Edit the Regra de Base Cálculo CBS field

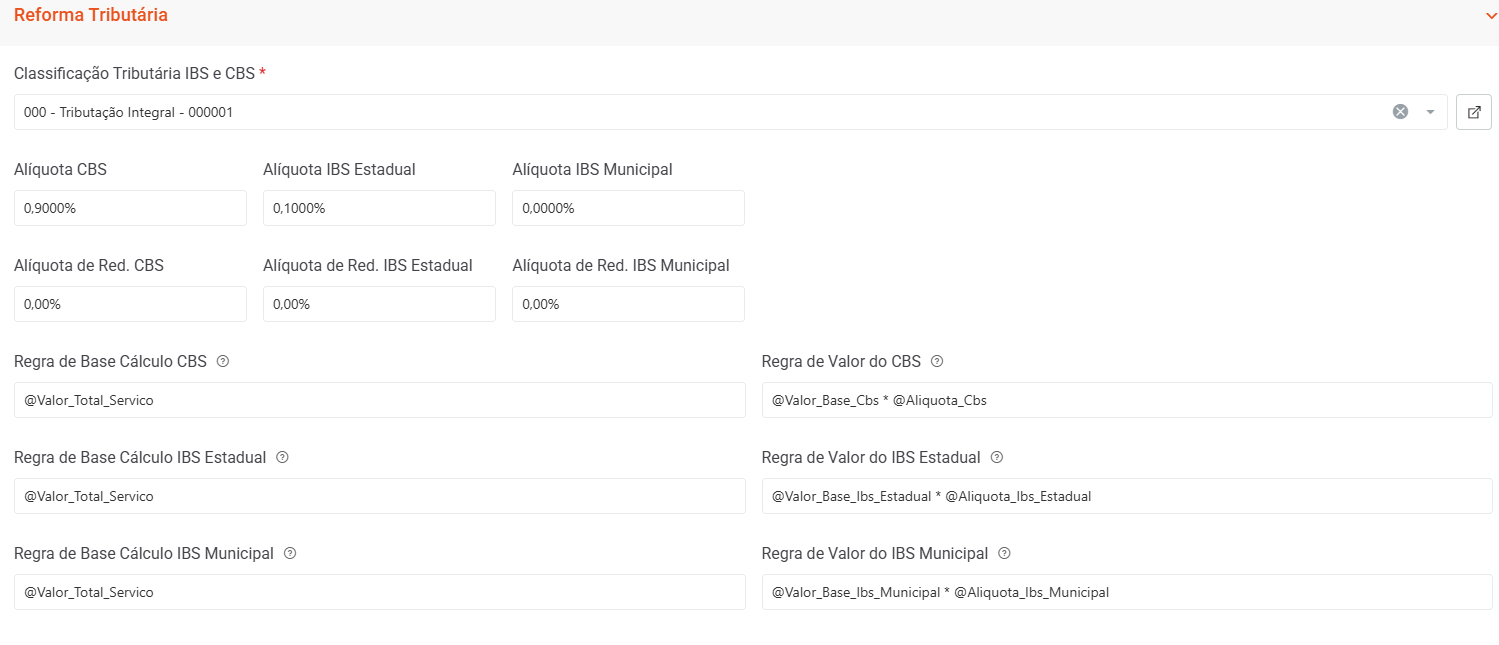point(380,400)
